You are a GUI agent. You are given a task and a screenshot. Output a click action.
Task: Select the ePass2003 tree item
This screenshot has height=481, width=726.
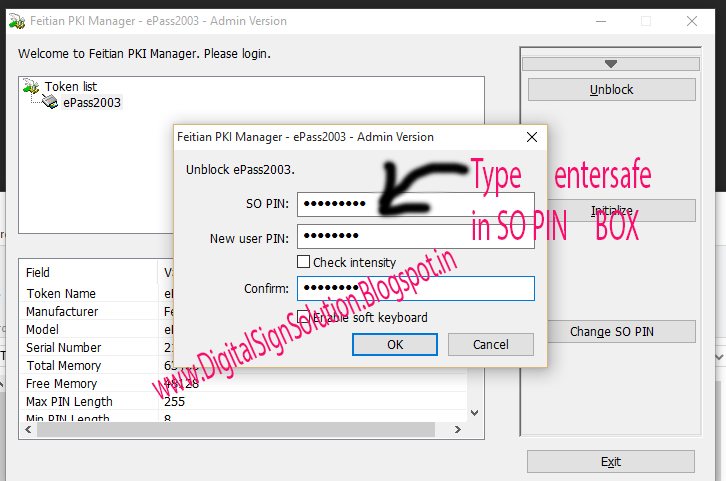click(92, 102)
